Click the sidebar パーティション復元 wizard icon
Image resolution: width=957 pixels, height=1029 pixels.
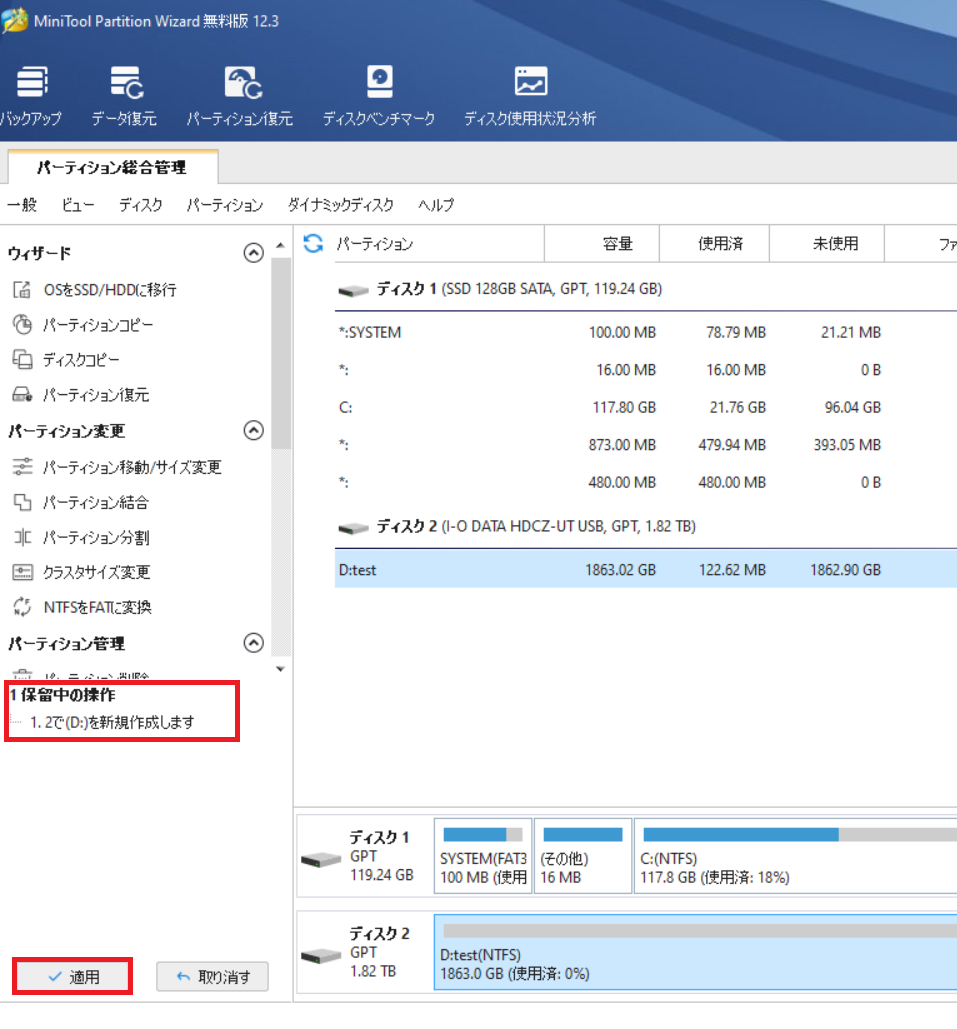22,394
